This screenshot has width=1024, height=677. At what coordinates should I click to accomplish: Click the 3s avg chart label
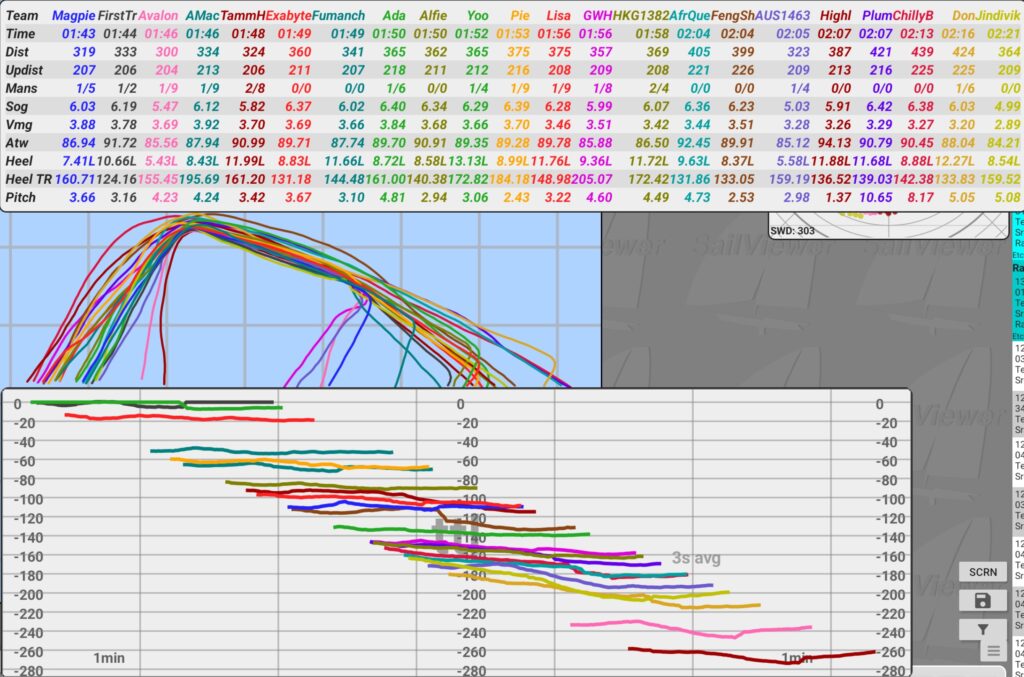(696, 558)
